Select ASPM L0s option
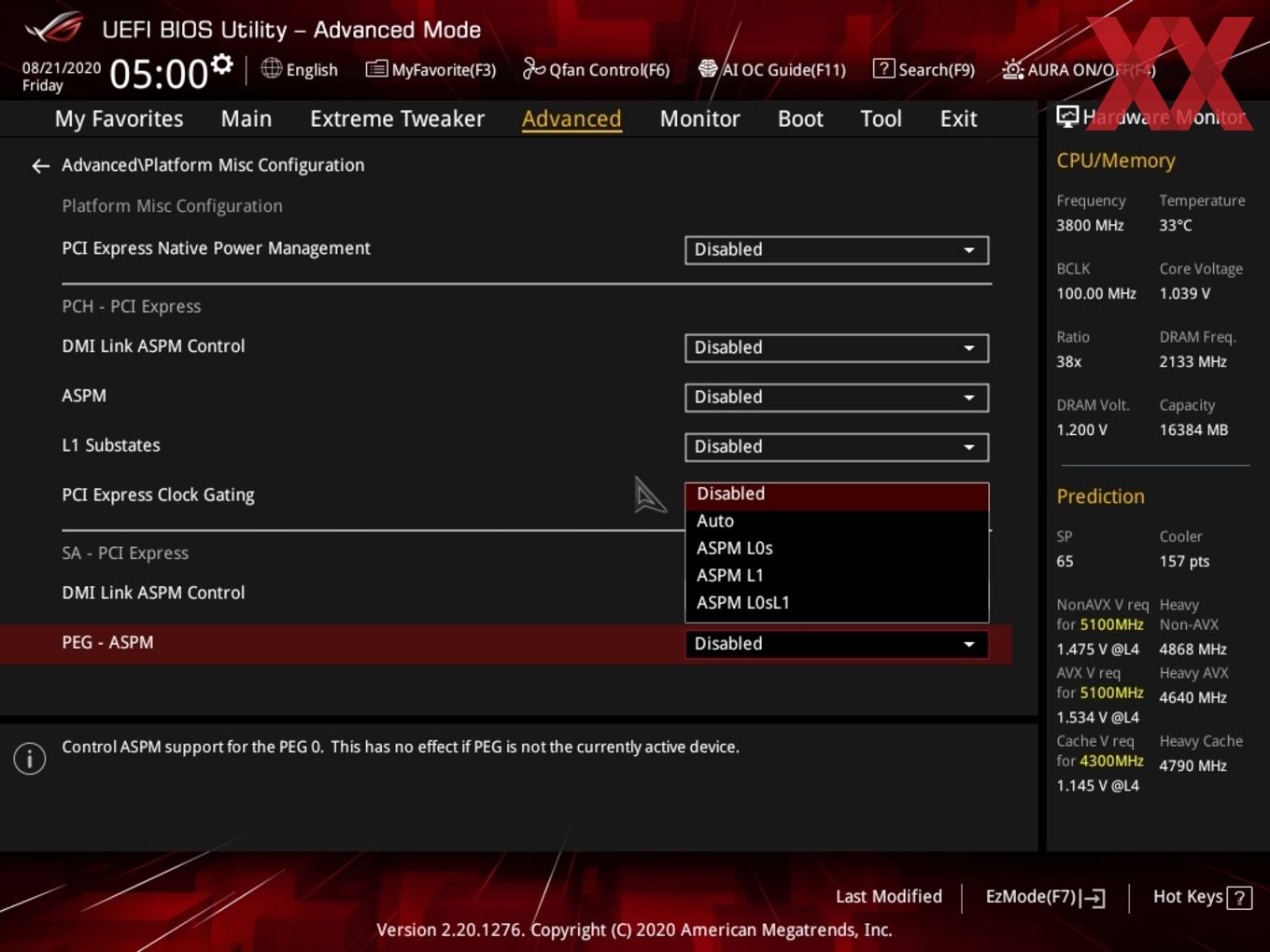 pyautogui.click(x=837, y=549)
